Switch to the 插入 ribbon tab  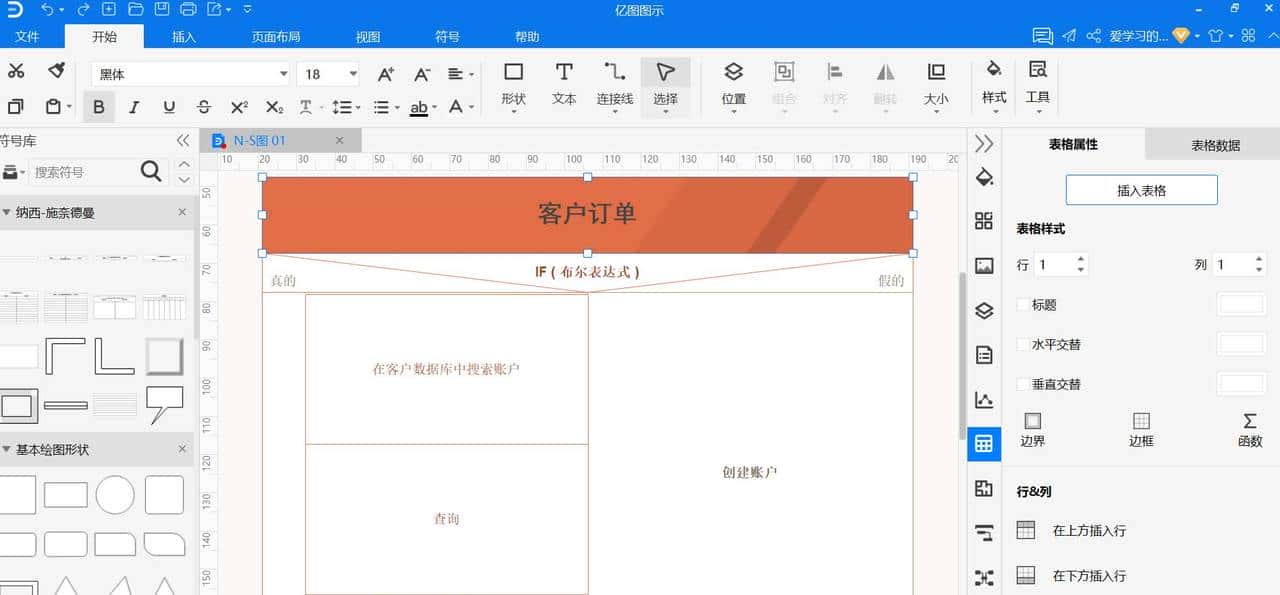coord(182,35)
